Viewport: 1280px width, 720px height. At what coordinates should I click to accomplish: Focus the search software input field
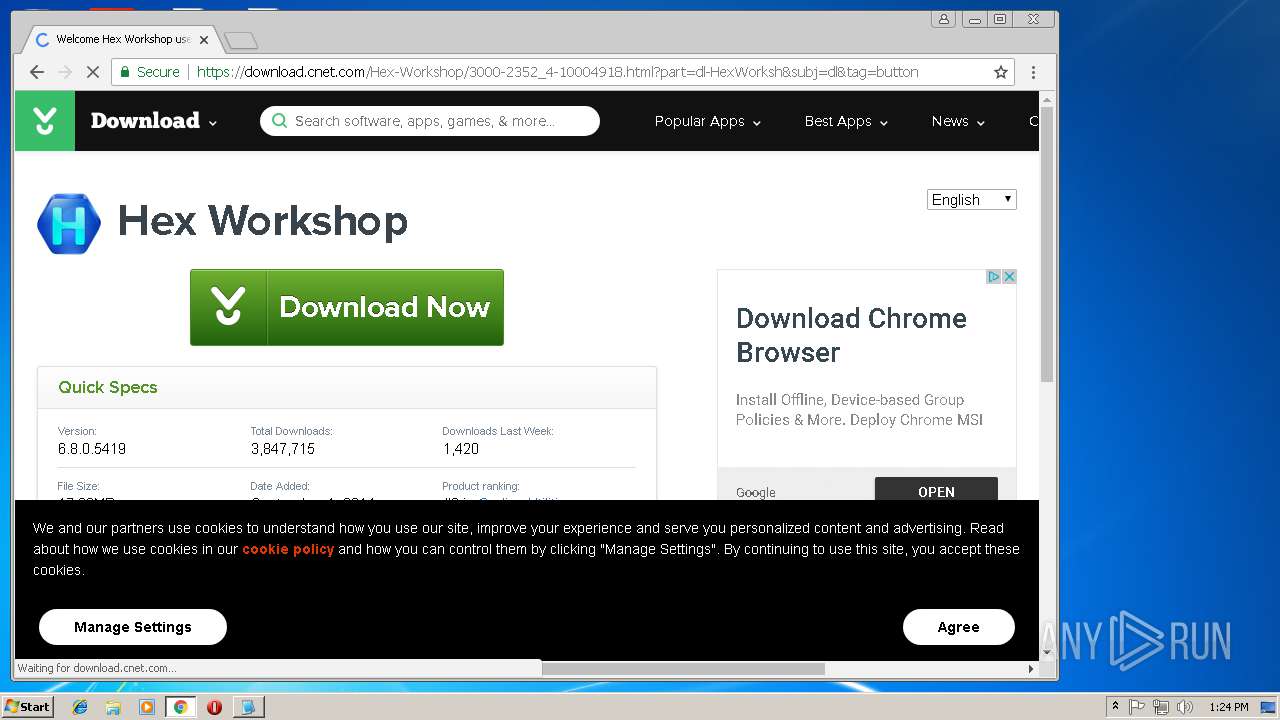click(x=430, y=121)
